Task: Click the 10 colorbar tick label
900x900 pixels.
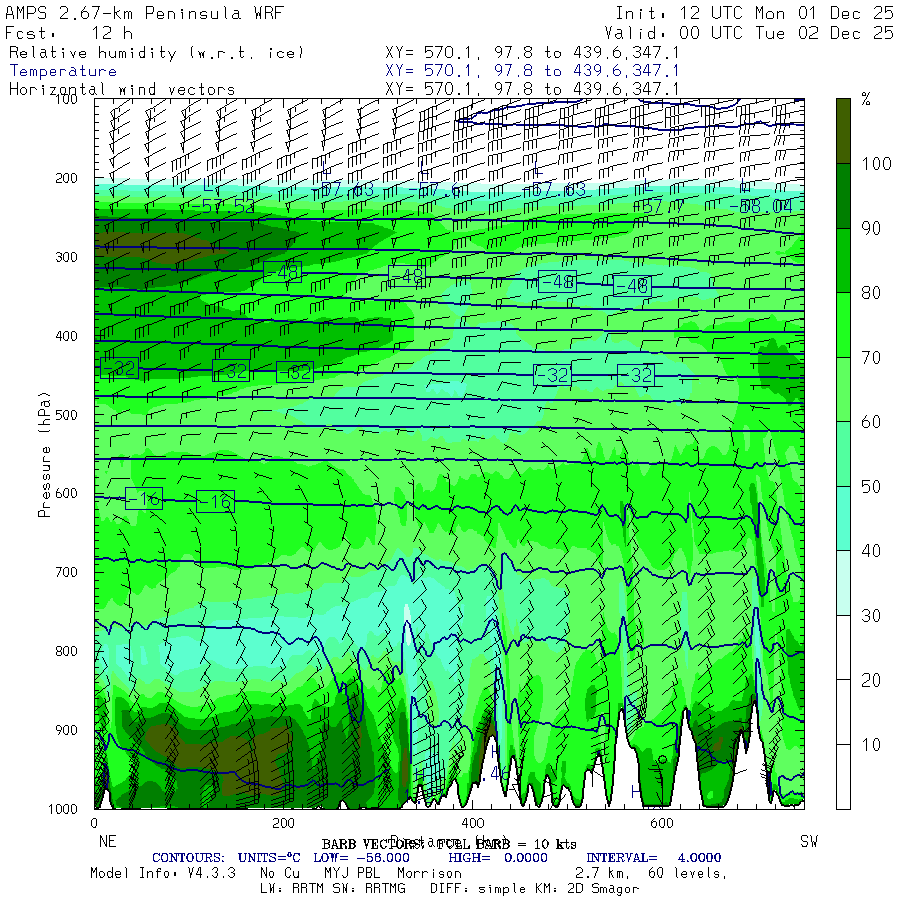Action: coord(871,745)
